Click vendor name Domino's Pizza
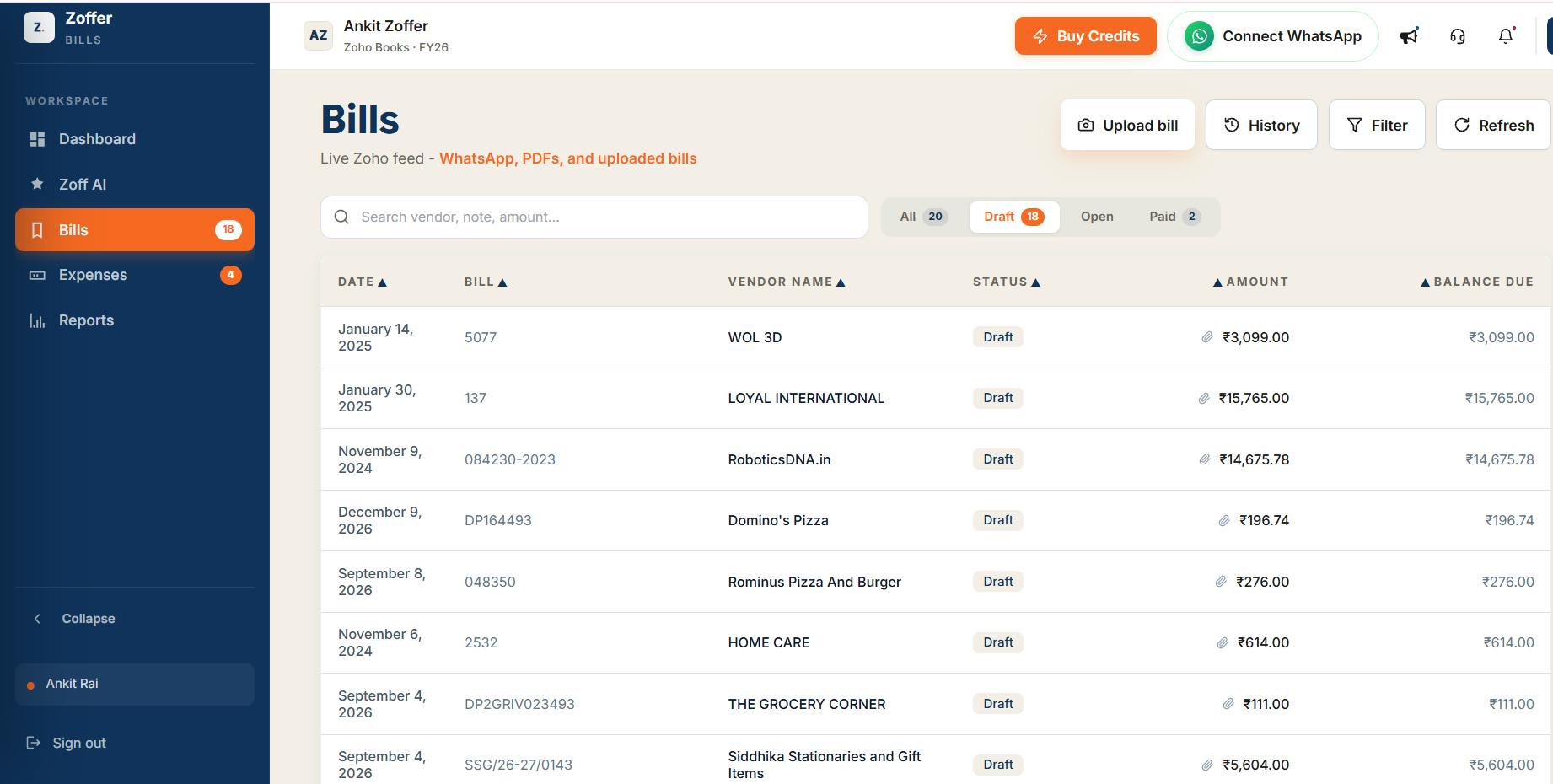This screenshot has height=784, width=1553. (778, 520)
